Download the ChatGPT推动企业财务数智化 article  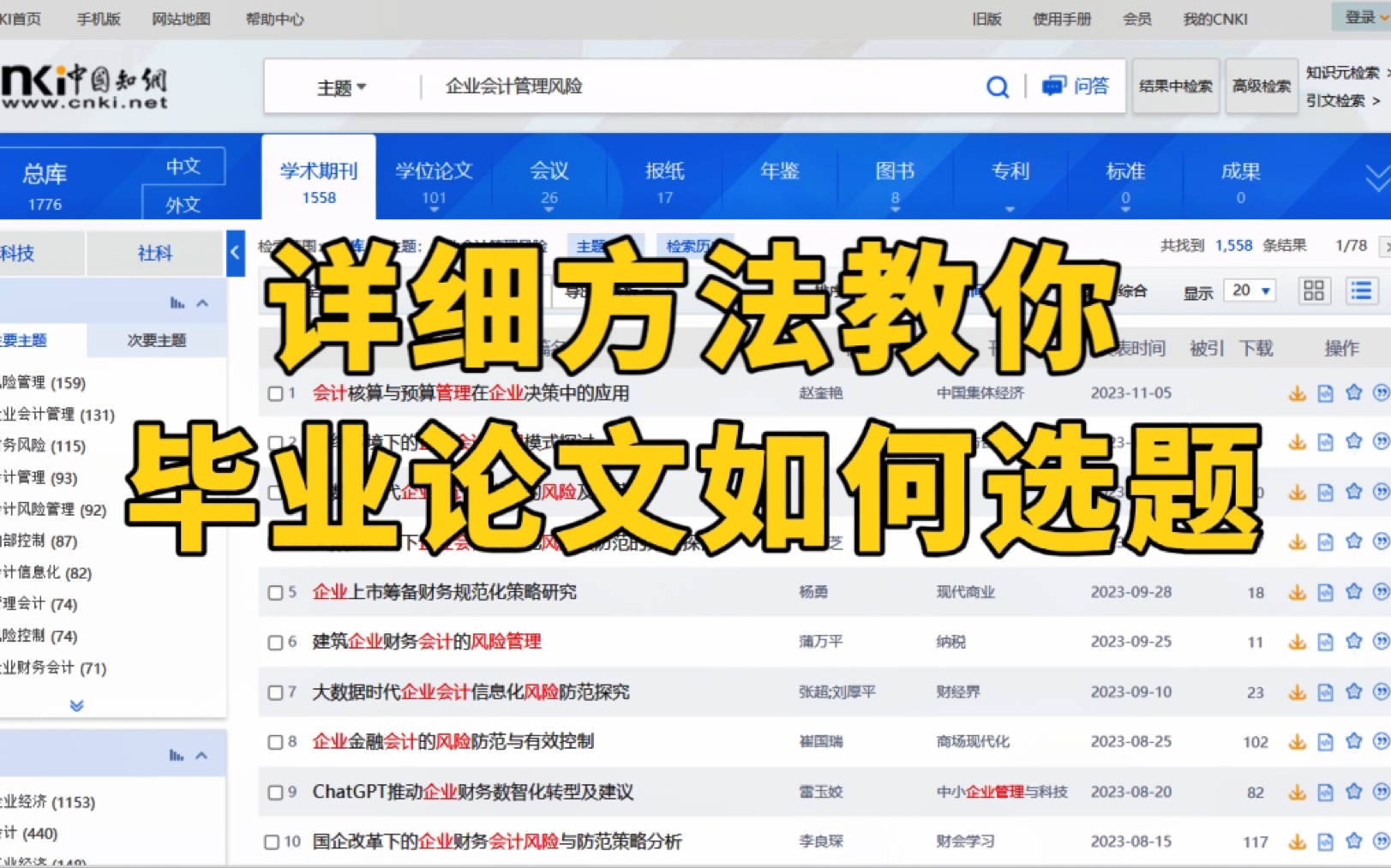click(x=1298, y=792)
